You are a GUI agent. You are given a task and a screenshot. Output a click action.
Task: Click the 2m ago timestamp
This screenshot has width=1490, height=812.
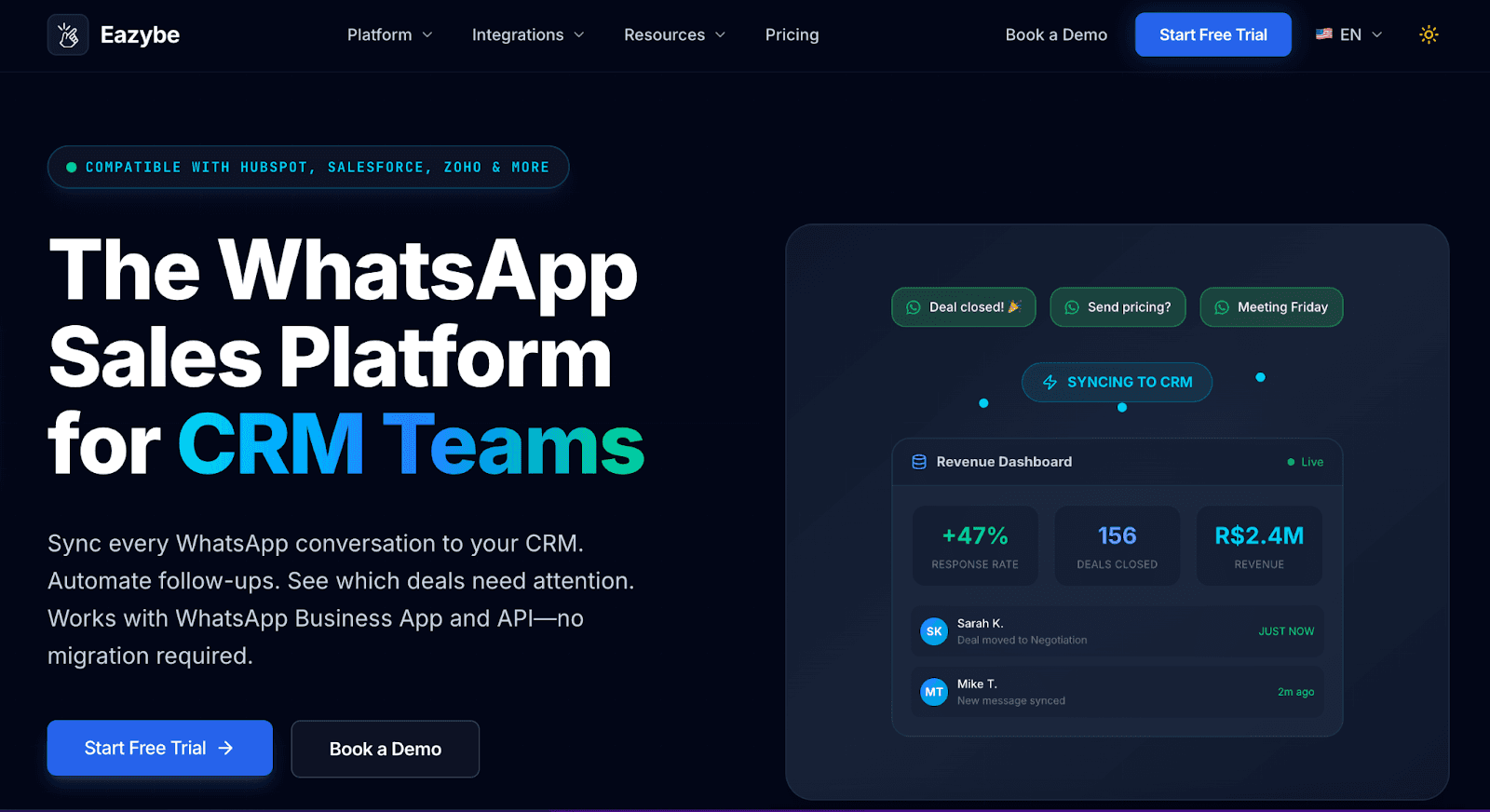pos(1295,692)
